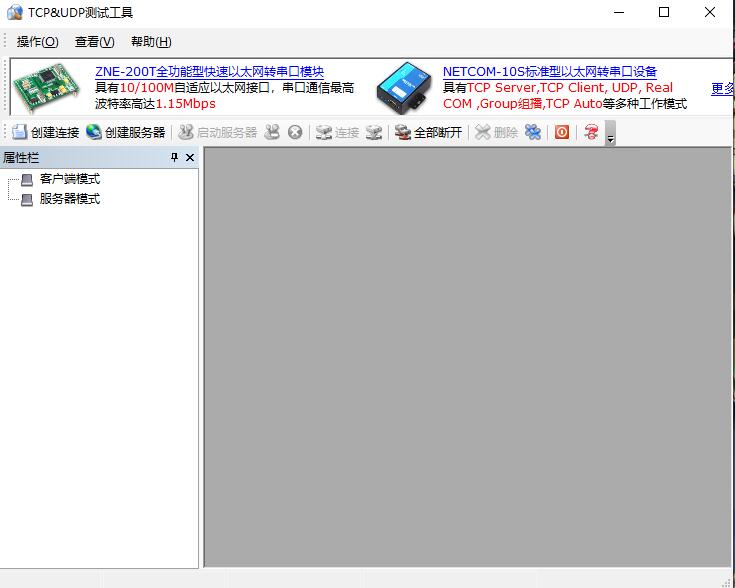Click the 连接 (connect) toolbar button
The height and width of the screenshot is (588, 735).
pyautogui.click(x=337, y=132)
